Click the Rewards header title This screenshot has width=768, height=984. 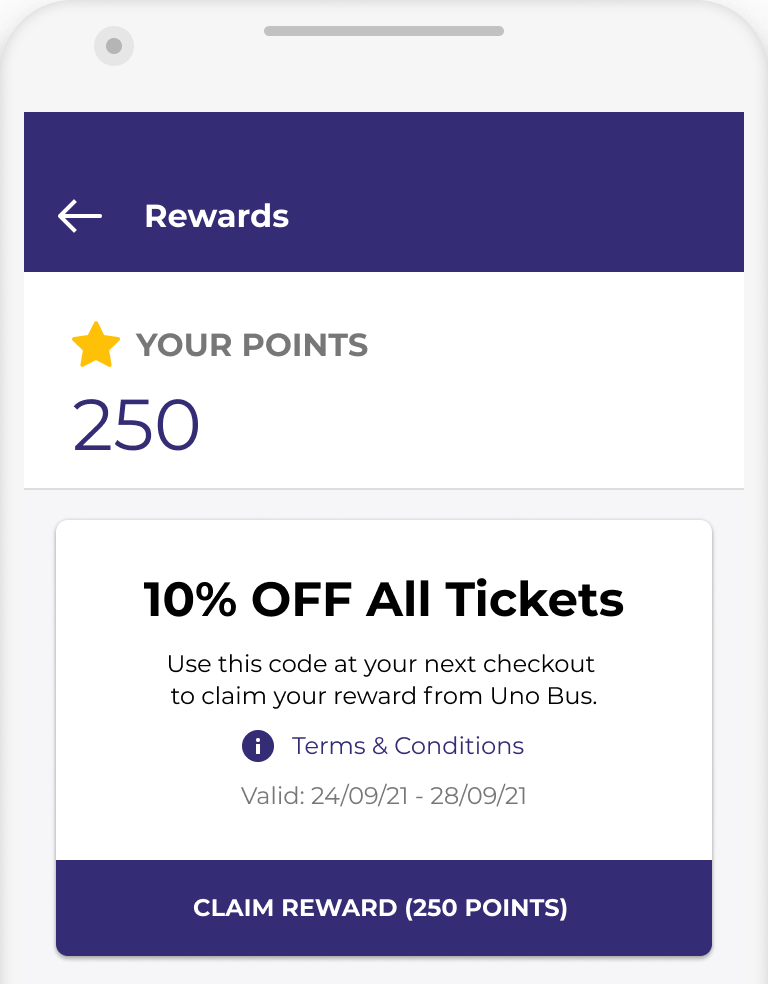pyautogui.click(x=217, y=216)
